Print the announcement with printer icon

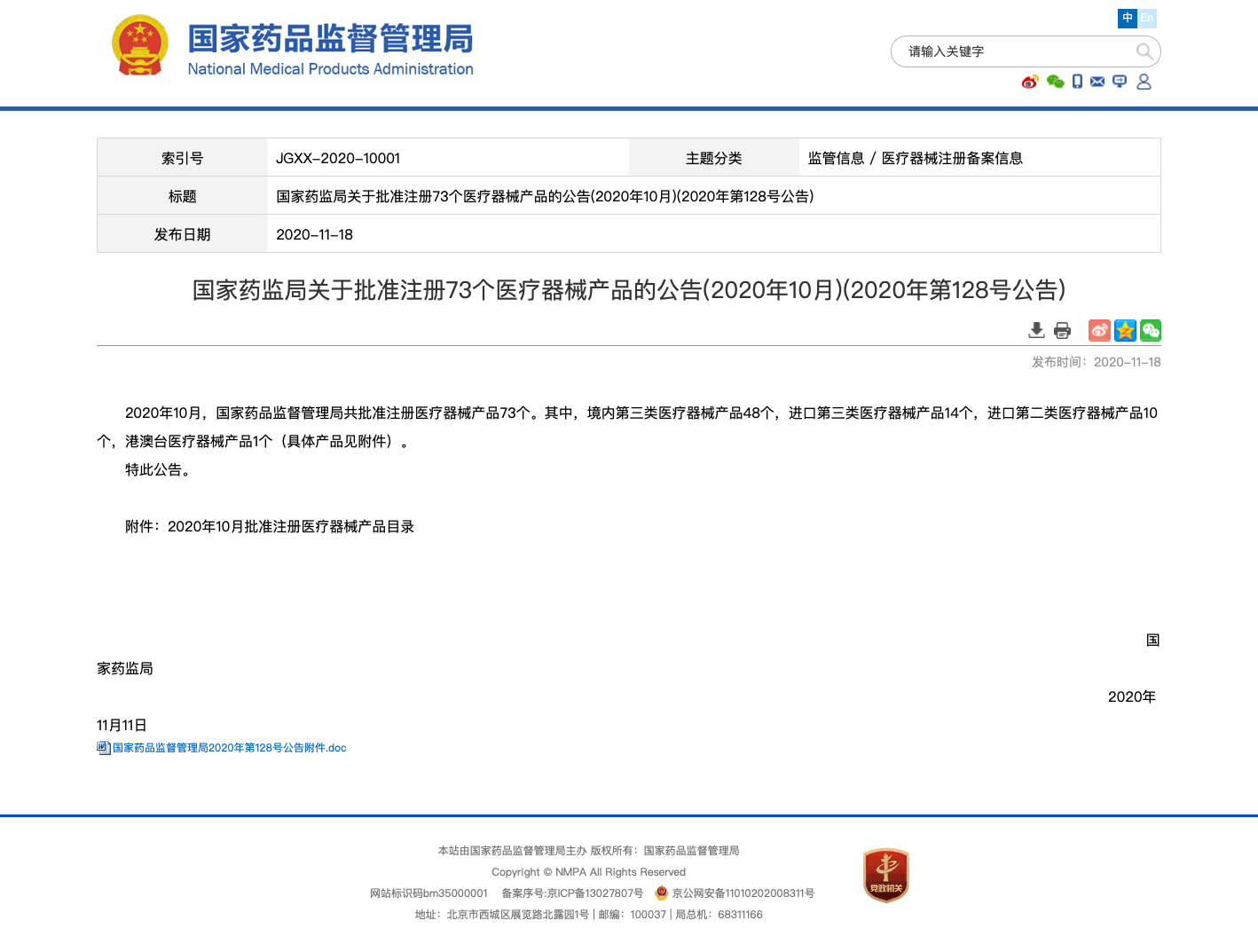click(1062, 331)
